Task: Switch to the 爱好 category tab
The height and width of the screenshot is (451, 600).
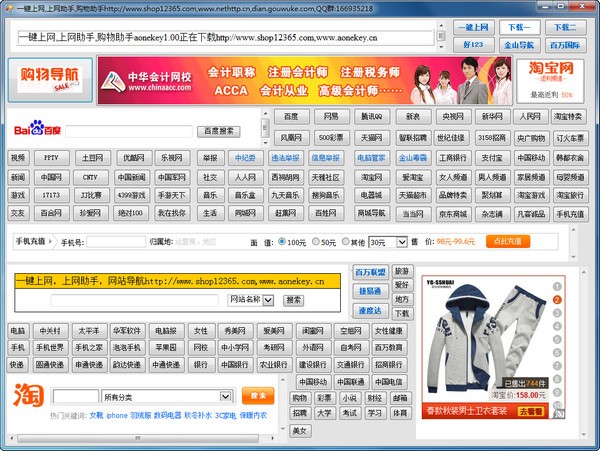Action: point(402,285)
